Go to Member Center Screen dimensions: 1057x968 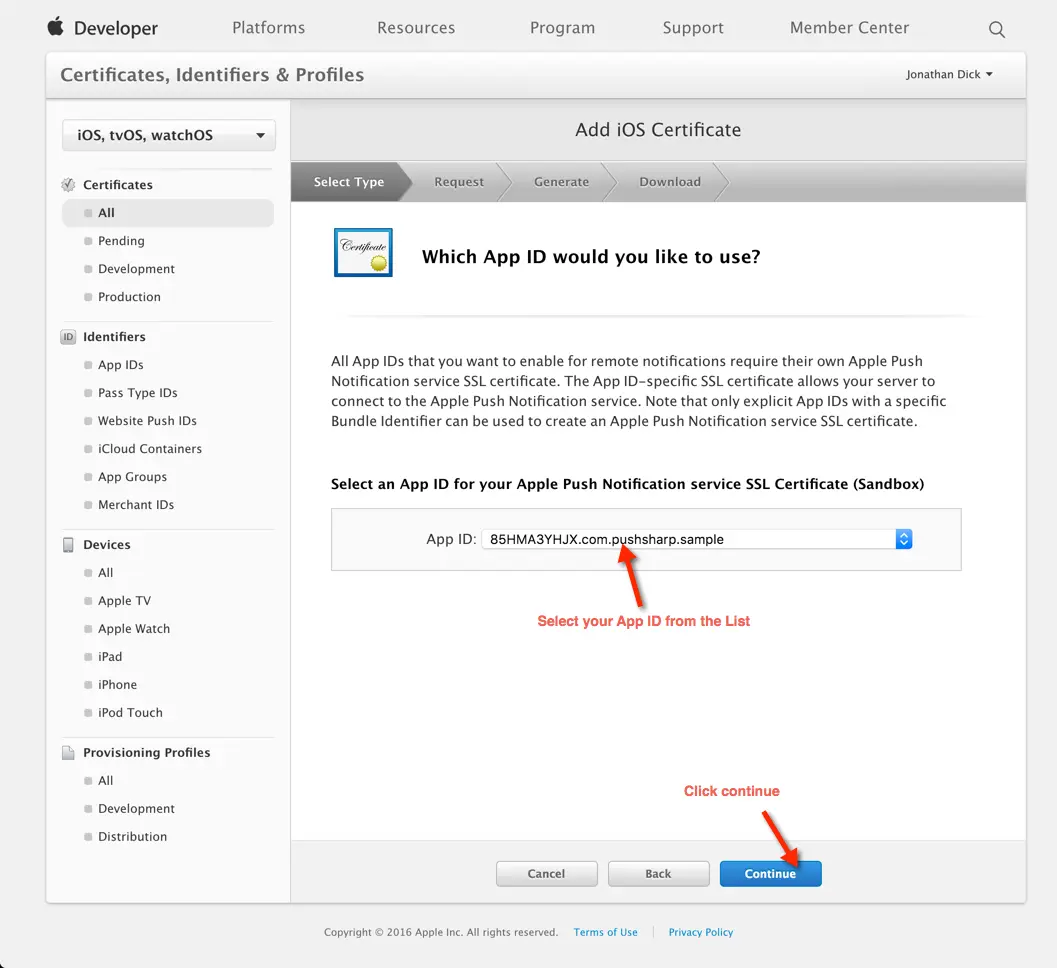[849, 28]
